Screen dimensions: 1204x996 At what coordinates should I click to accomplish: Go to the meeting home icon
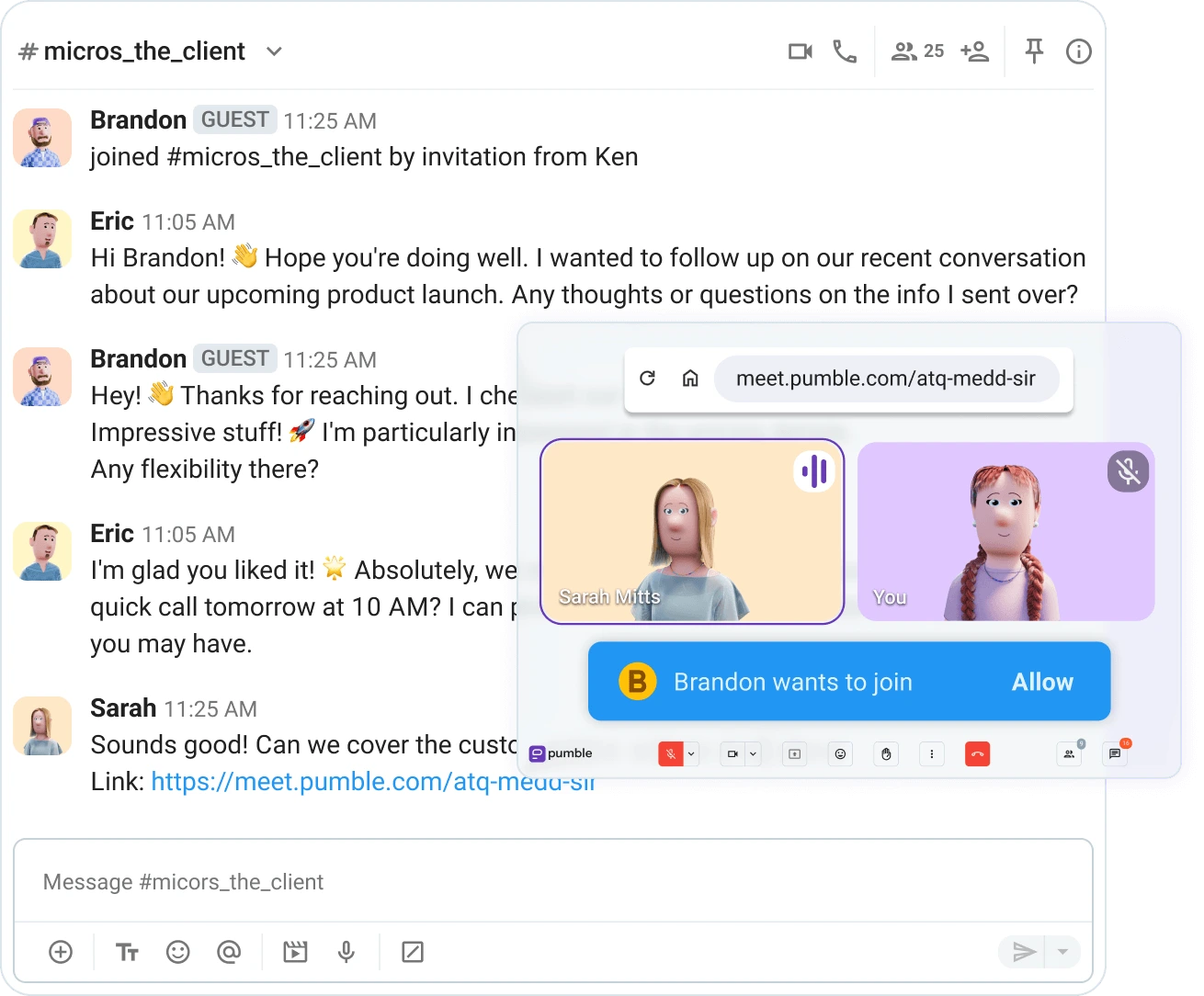coord(690,379)
